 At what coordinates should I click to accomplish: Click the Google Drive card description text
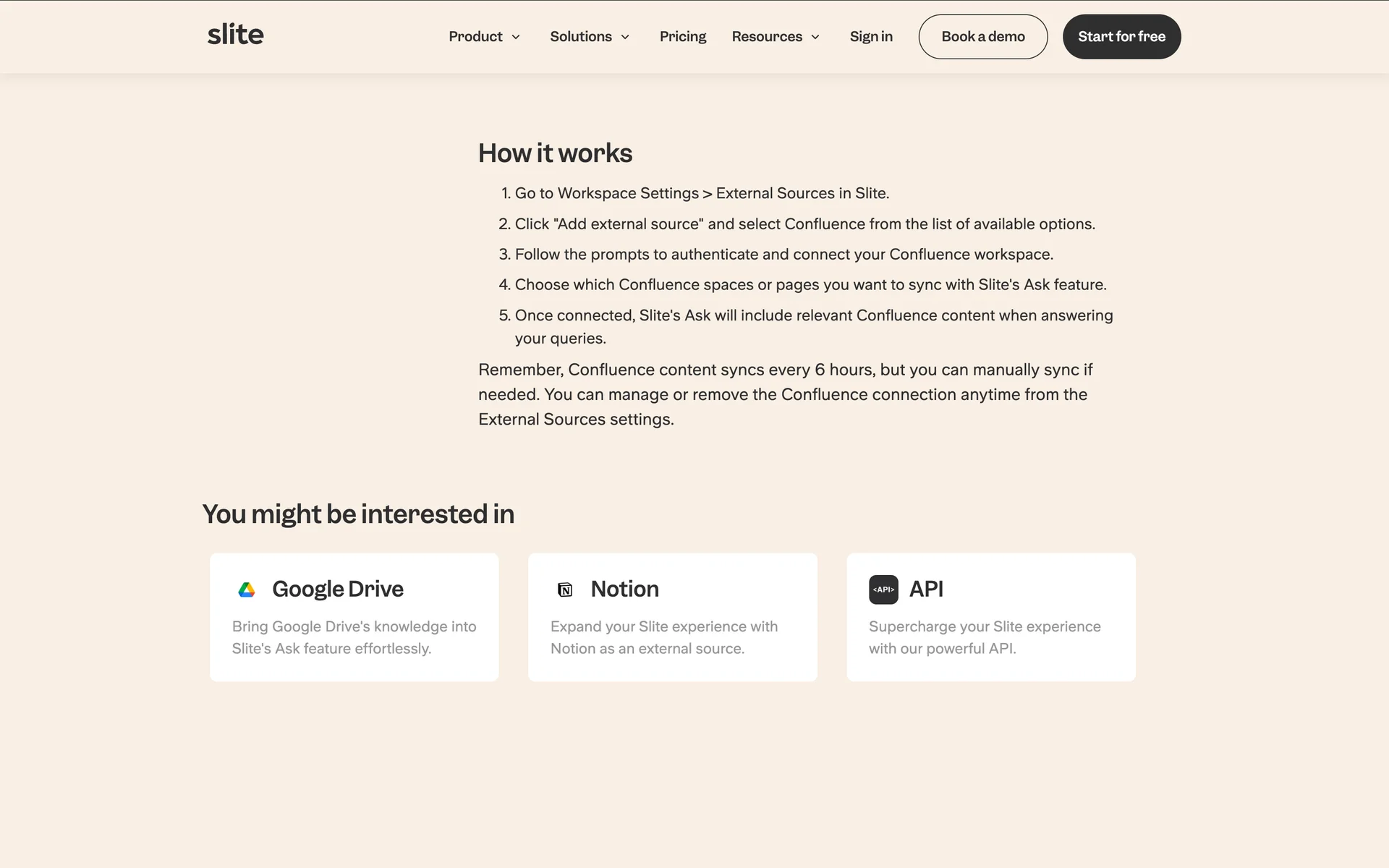click(x=354, y=637)
